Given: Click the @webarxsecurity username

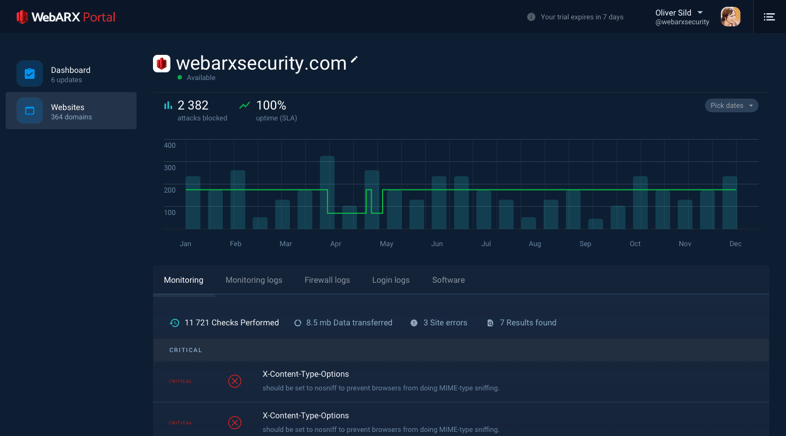Looking at the screenshot, I should (x=682, y=22).
